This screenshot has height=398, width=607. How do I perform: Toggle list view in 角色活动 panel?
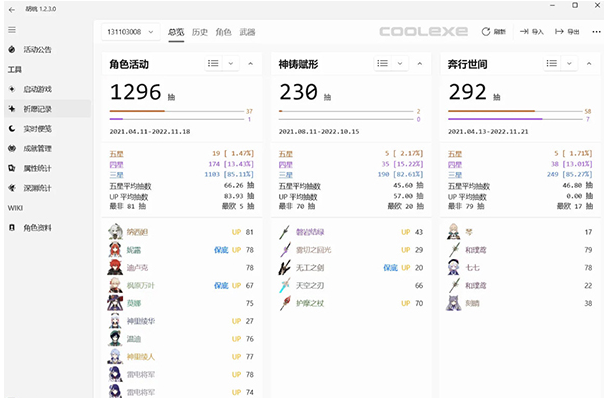(x=213, y=63)
